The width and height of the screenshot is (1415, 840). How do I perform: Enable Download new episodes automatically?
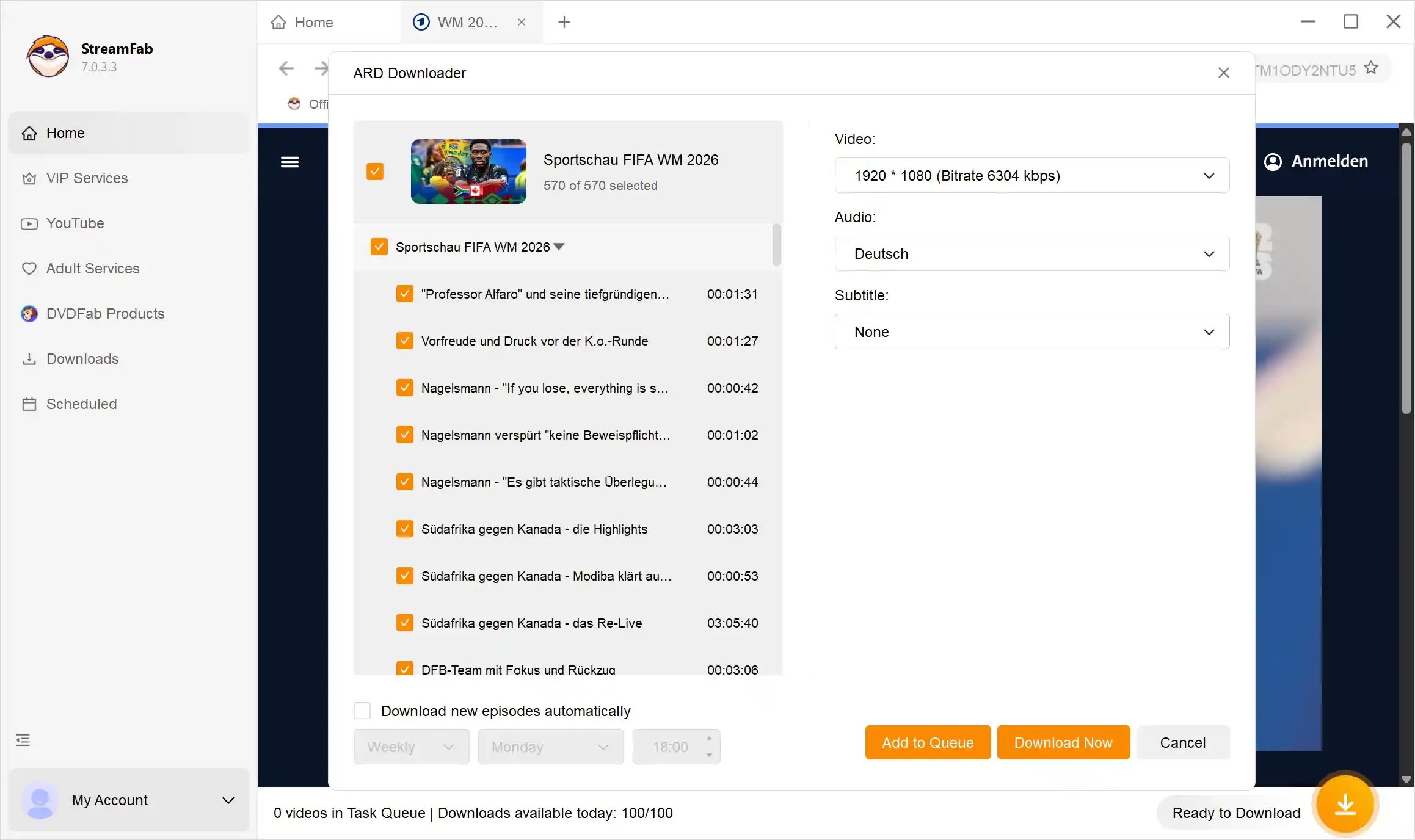[362, 711]
